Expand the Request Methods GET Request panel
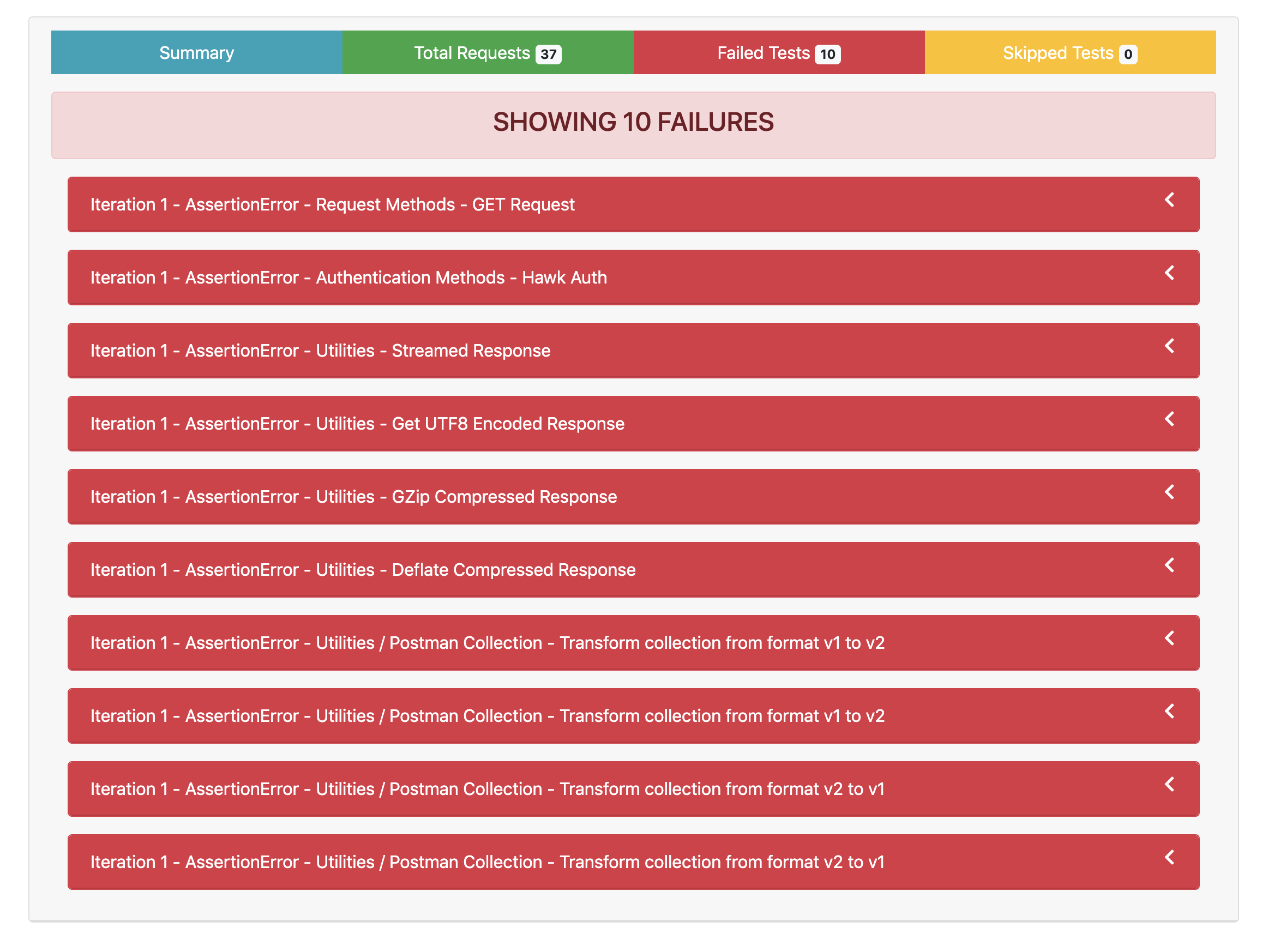1274x952 pixels. click(332, 205)
